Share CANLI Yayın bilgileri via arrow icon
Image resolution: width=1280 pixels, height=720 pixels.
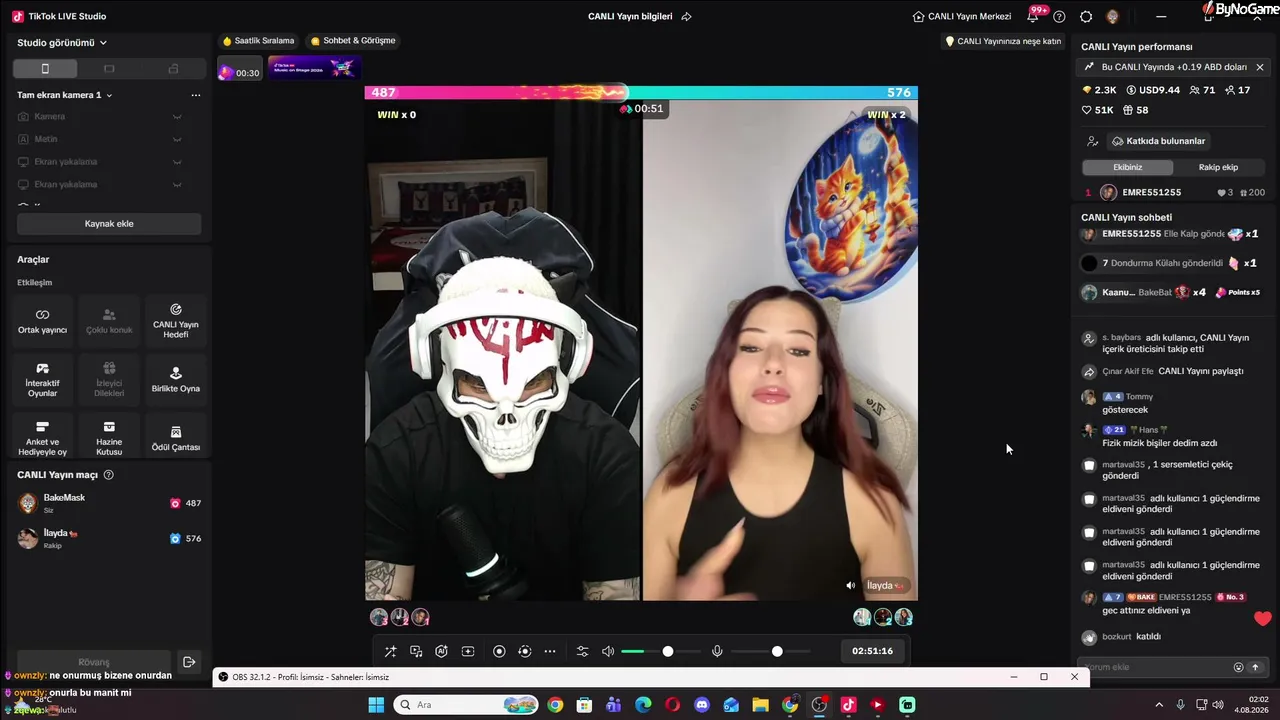pos(686,17)
